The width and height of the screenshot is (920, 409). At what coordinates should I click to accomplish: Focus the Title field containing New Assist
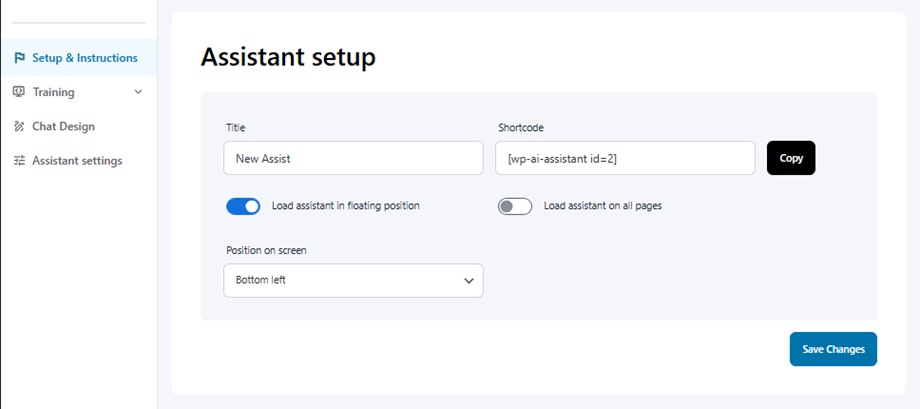coord(352,158)
